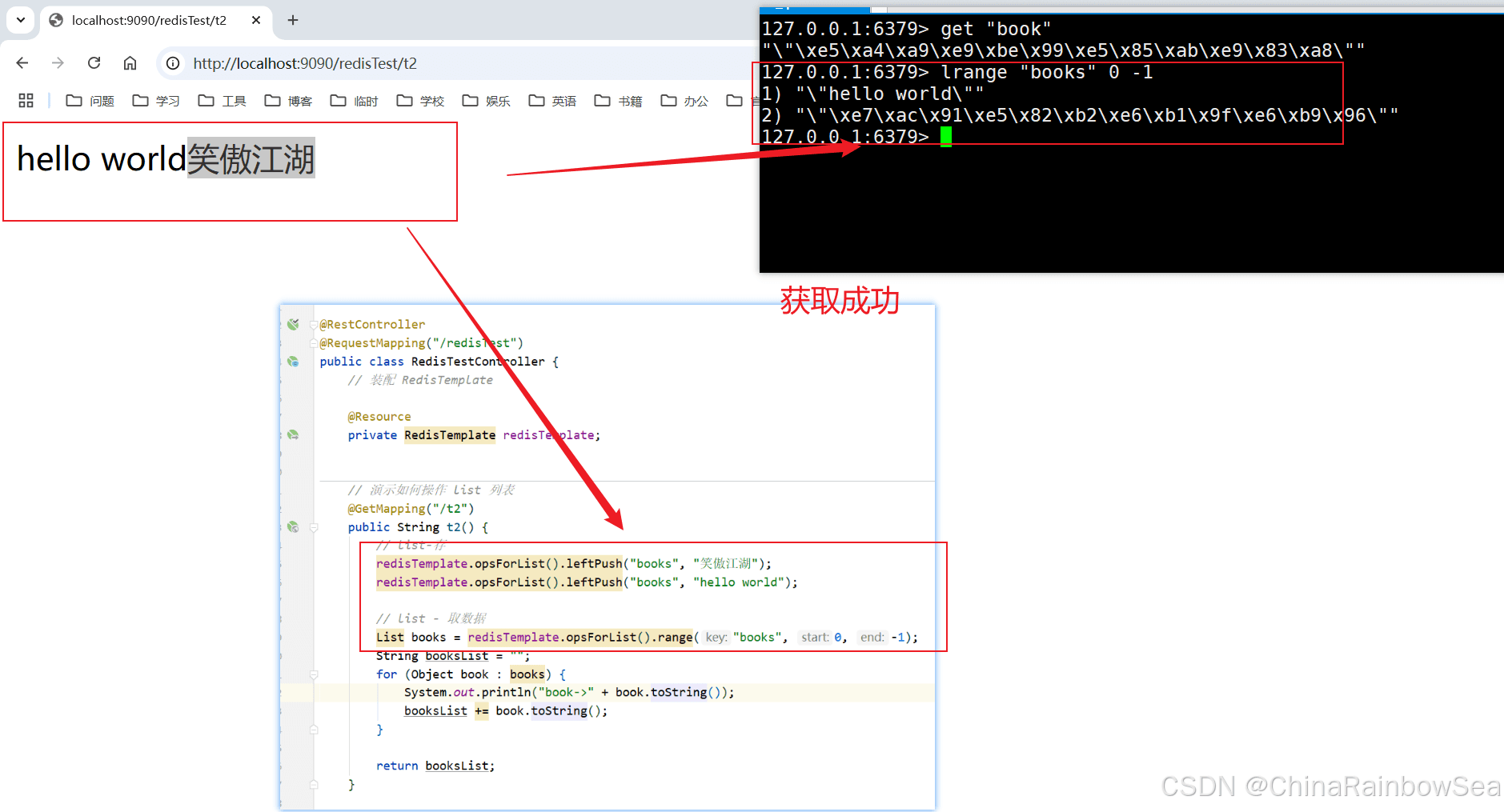Viewport: 1504px width, 812px height.
Task: Click terminal result line 2) with \xe7\xac\x91 bytes
Action: pyautogui.click(x=1080, y=115)
